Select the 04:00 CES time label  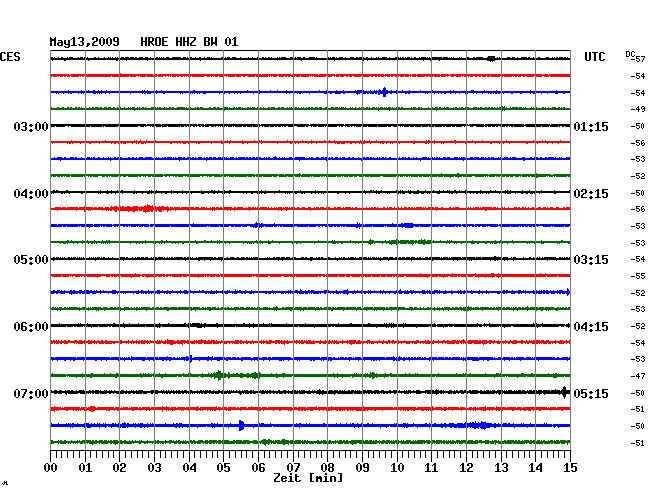(31, 194)
